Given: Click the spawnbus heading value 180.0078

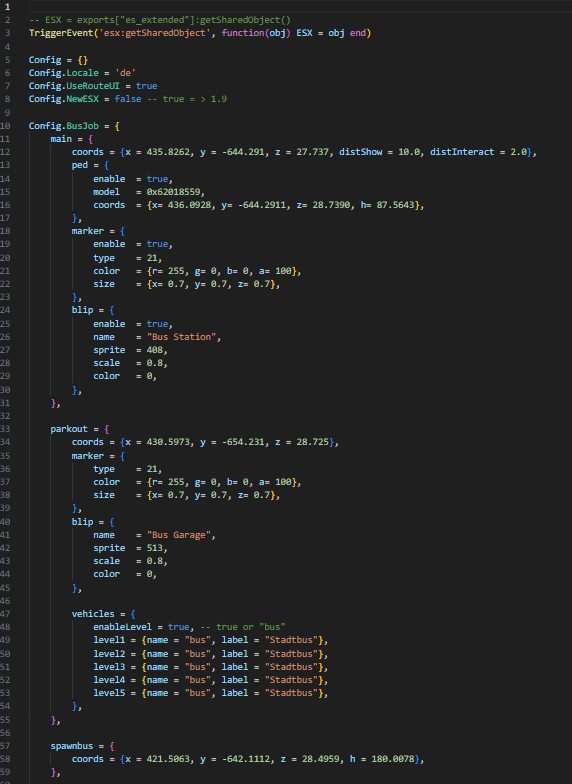Looking at the screenshot, I should coord(393,759).
